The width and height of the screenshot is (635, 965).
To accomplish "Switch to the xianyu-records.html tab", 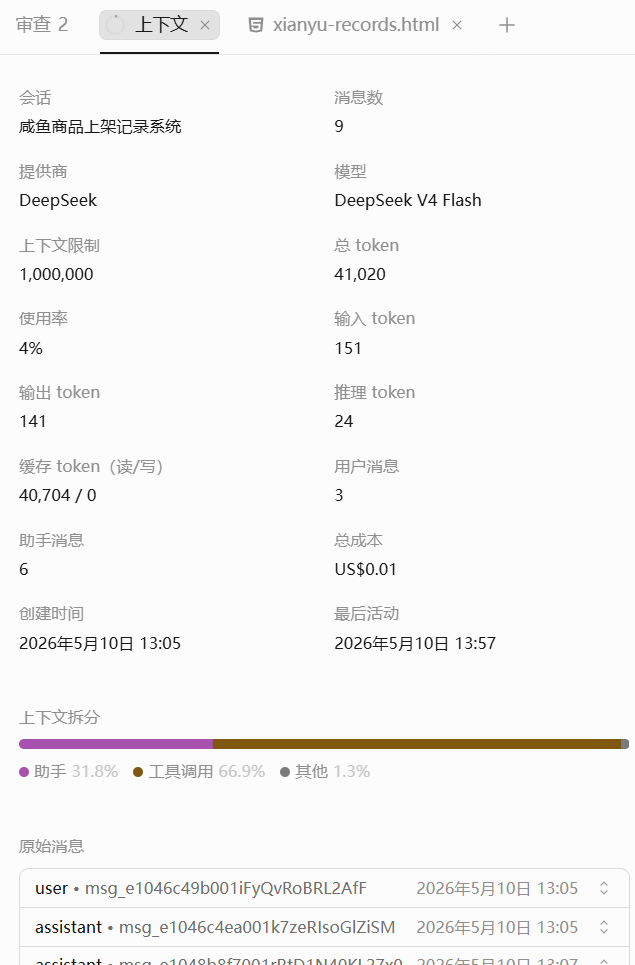I will [x=356, y=25].
